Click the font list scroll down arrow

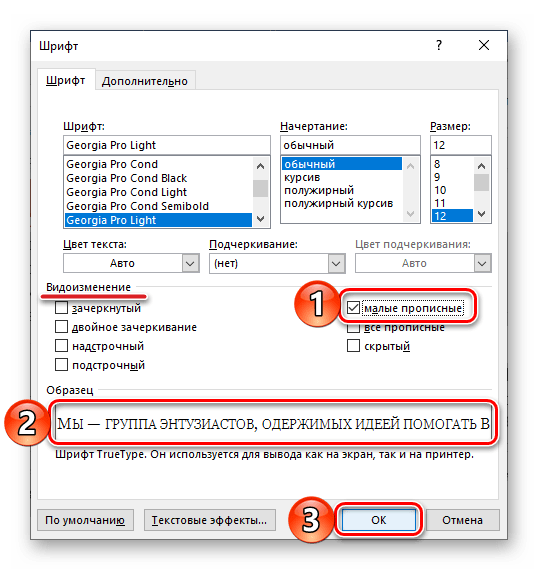pos(260,218)
